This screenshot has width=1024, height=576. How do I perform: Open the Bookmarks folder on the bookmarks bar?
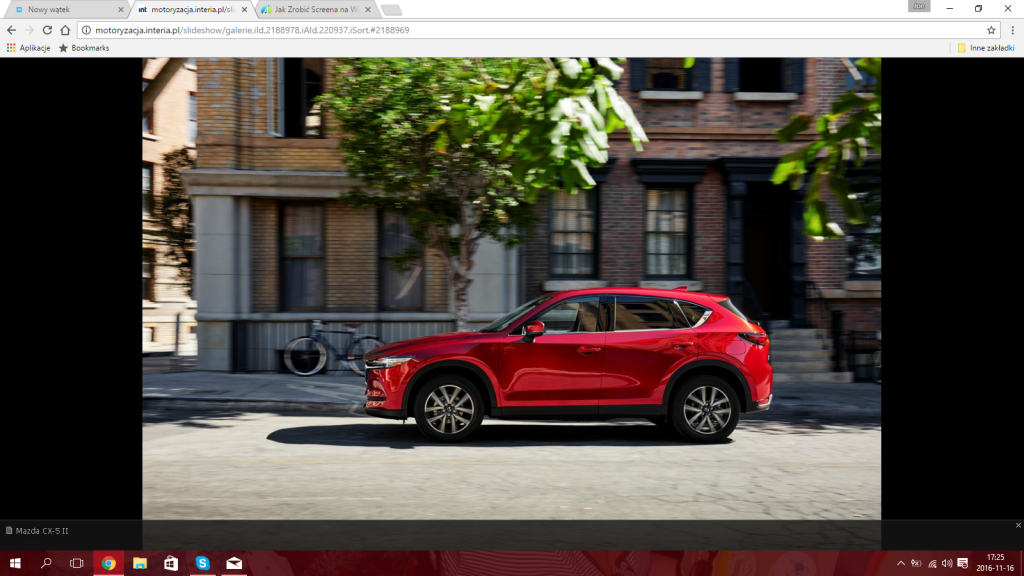(x=84, y=48)
